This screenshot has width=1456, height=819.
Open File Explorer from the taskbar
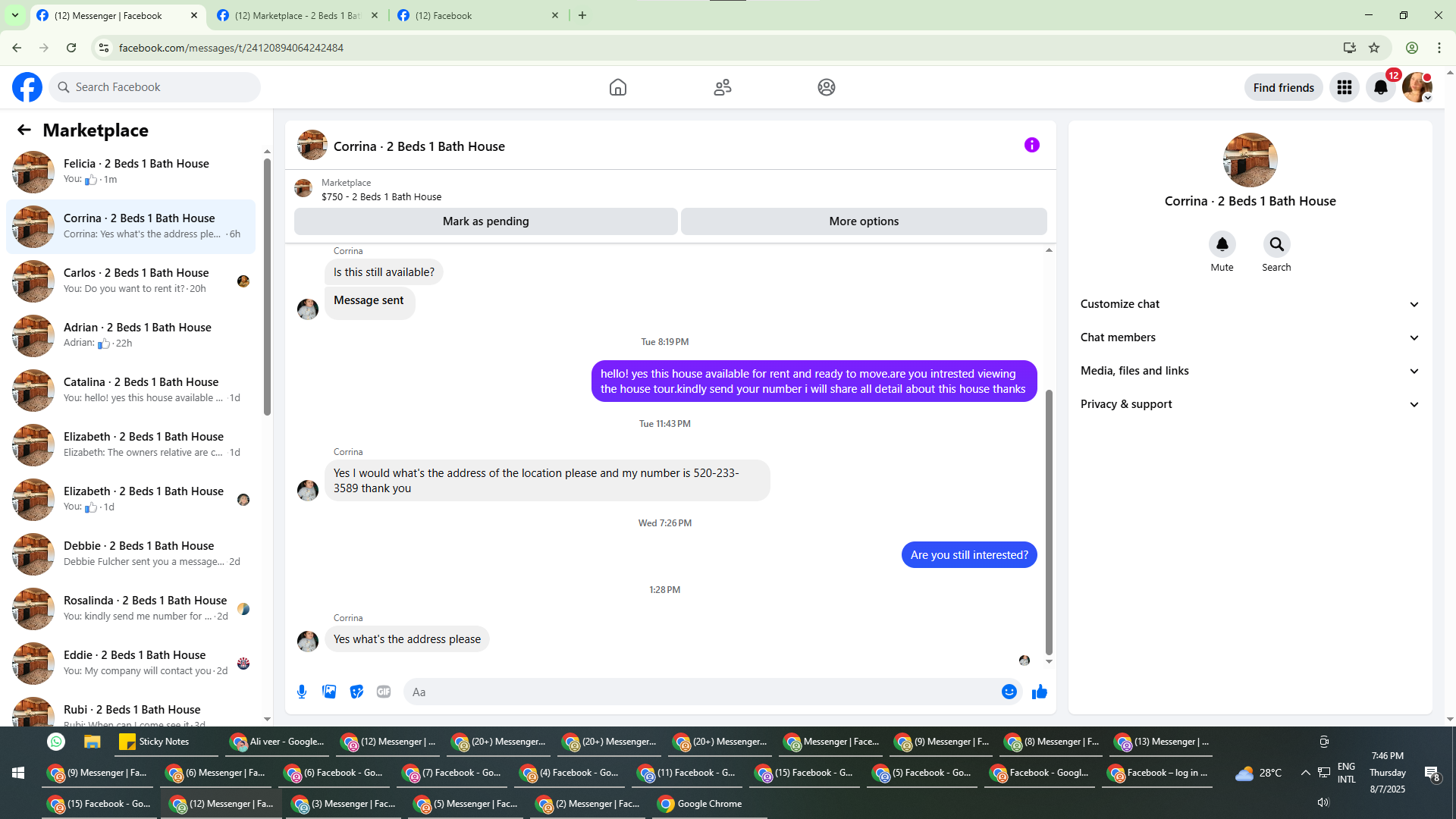click(93, 742)
